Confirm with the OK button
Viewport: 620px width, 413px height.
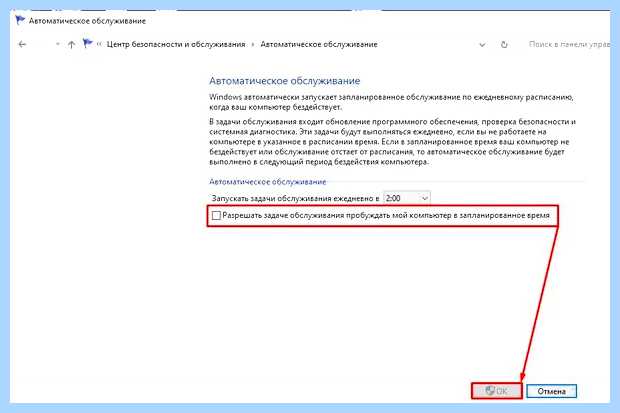point(497,391)
